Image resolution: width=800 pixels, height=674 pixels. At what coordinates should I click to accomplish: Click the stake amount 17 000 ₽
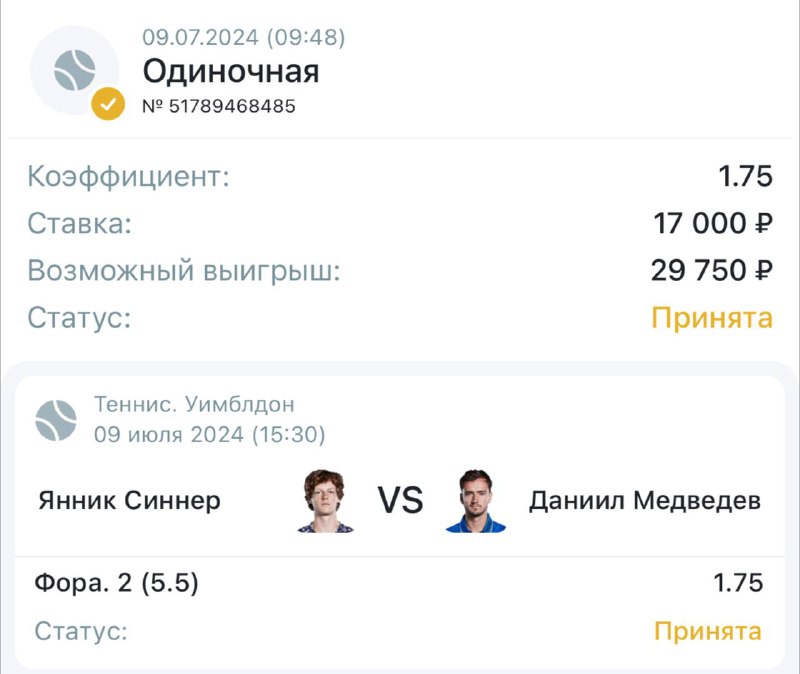[713, 224]
